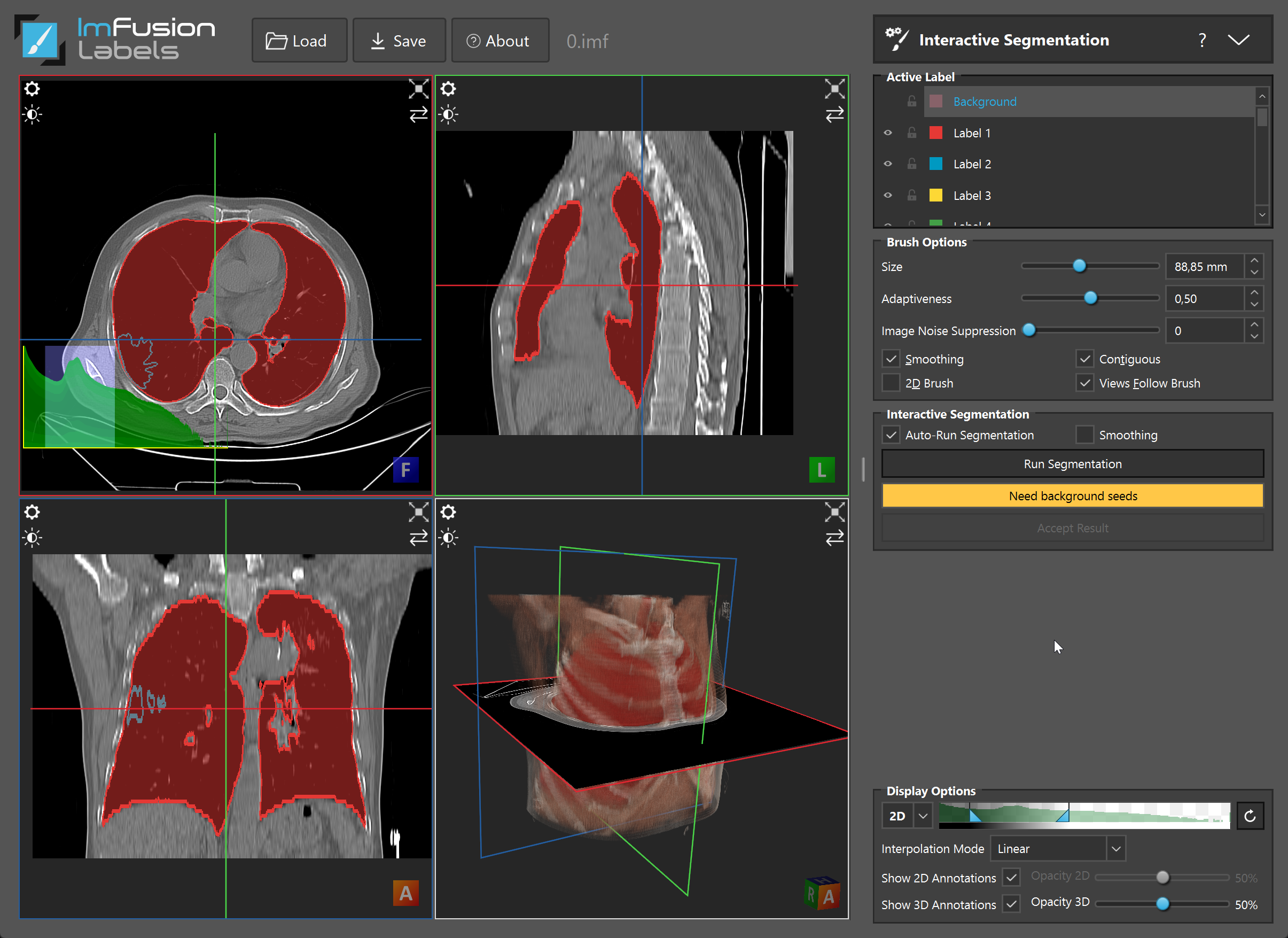Viewport: 1288px width, 938px height.
Task: Click brightness icon in coronal view
Action: [33, 538]
